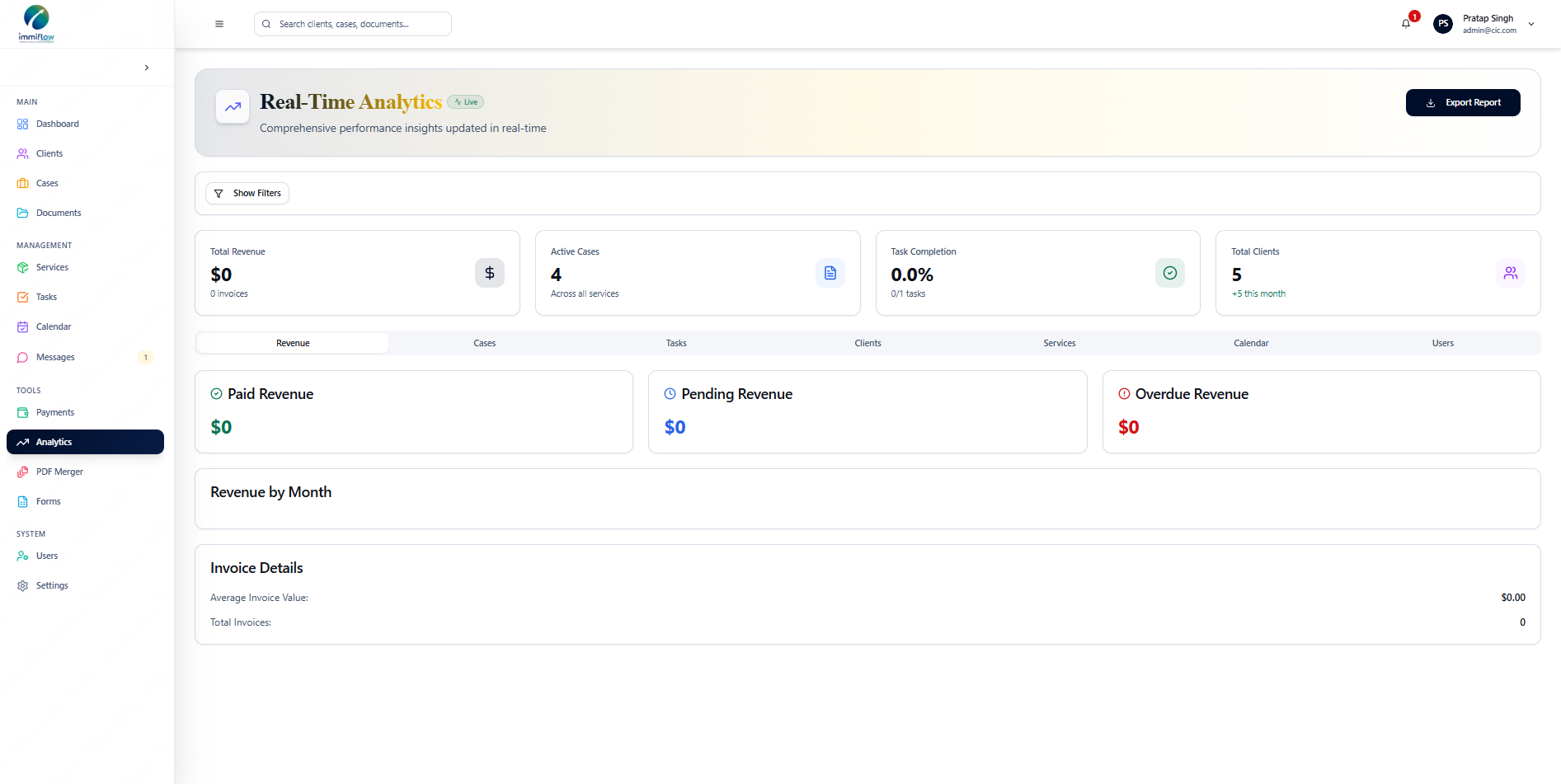This screenshot has width=1561, height=784.
Task: Click the Revenue by Month heading
Action: click(271, 492)
